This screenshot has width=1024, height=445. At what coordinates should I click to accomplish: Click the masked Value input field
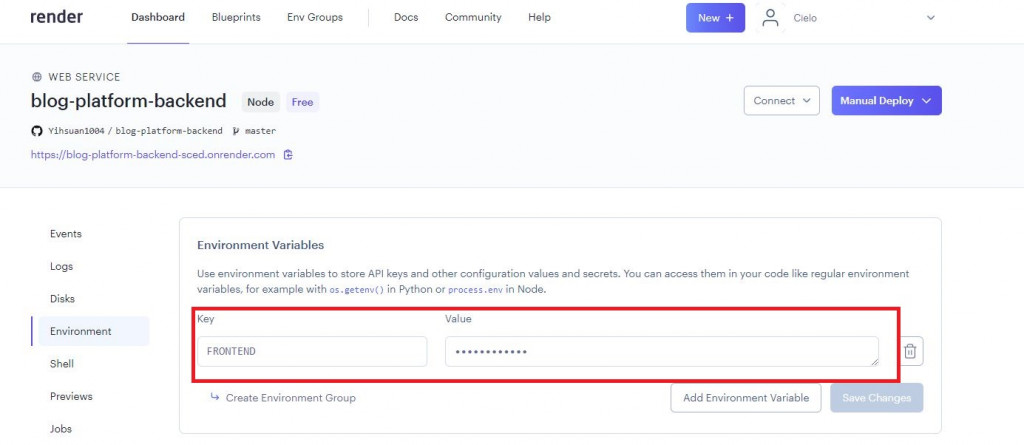[x=662, y=352]
